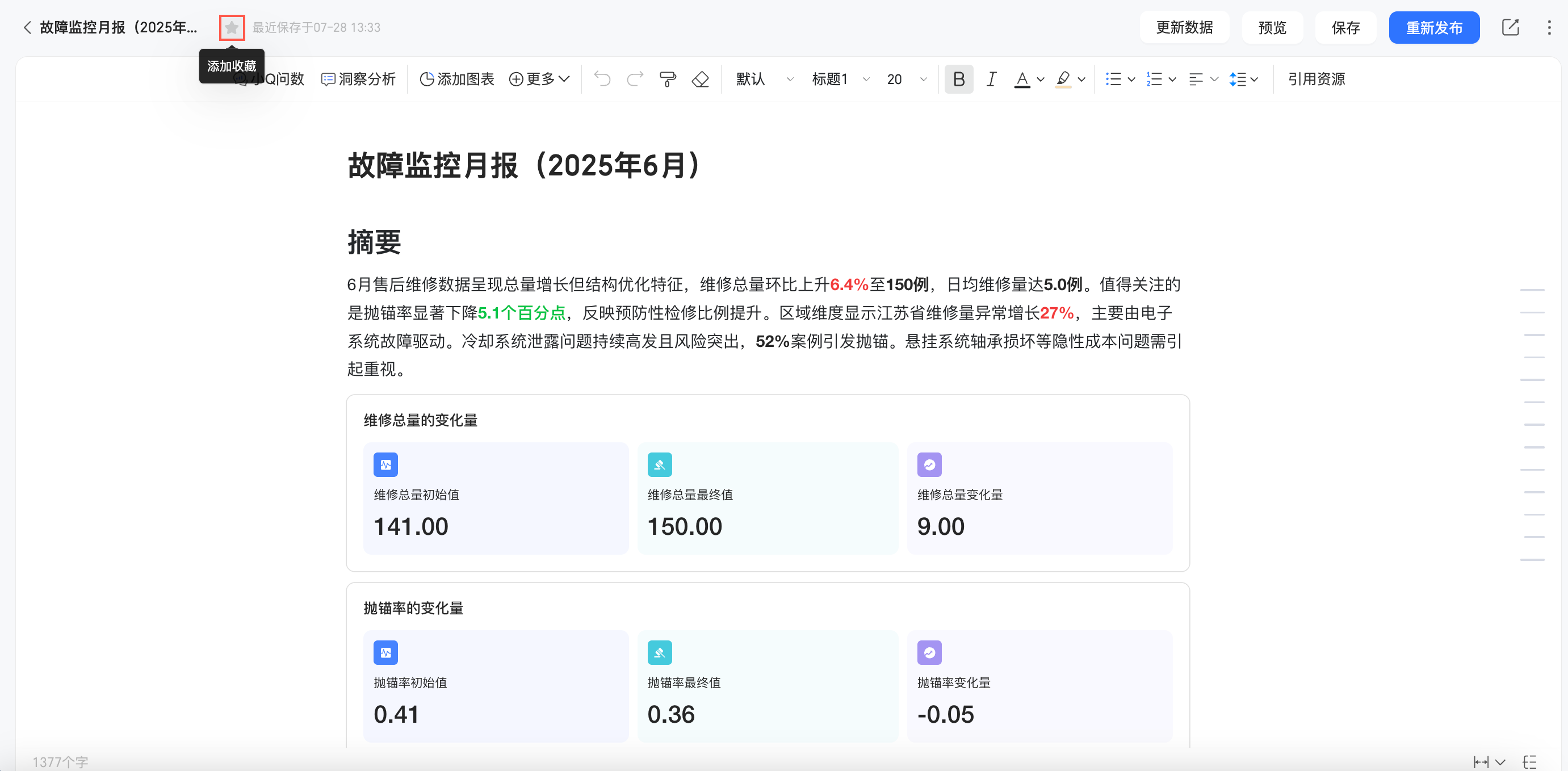Screen dimensions: 1568x771
Task: Redo the last undone edit
Action: tap(635, 79)
